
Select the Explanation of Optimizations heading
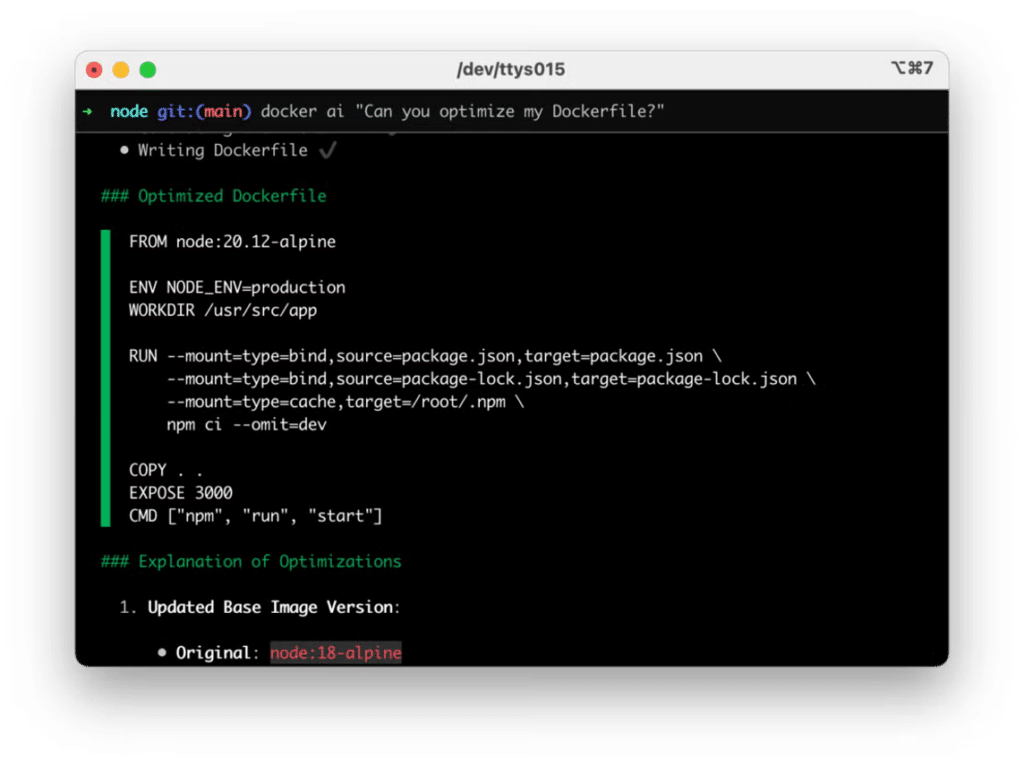click(251, 561)
